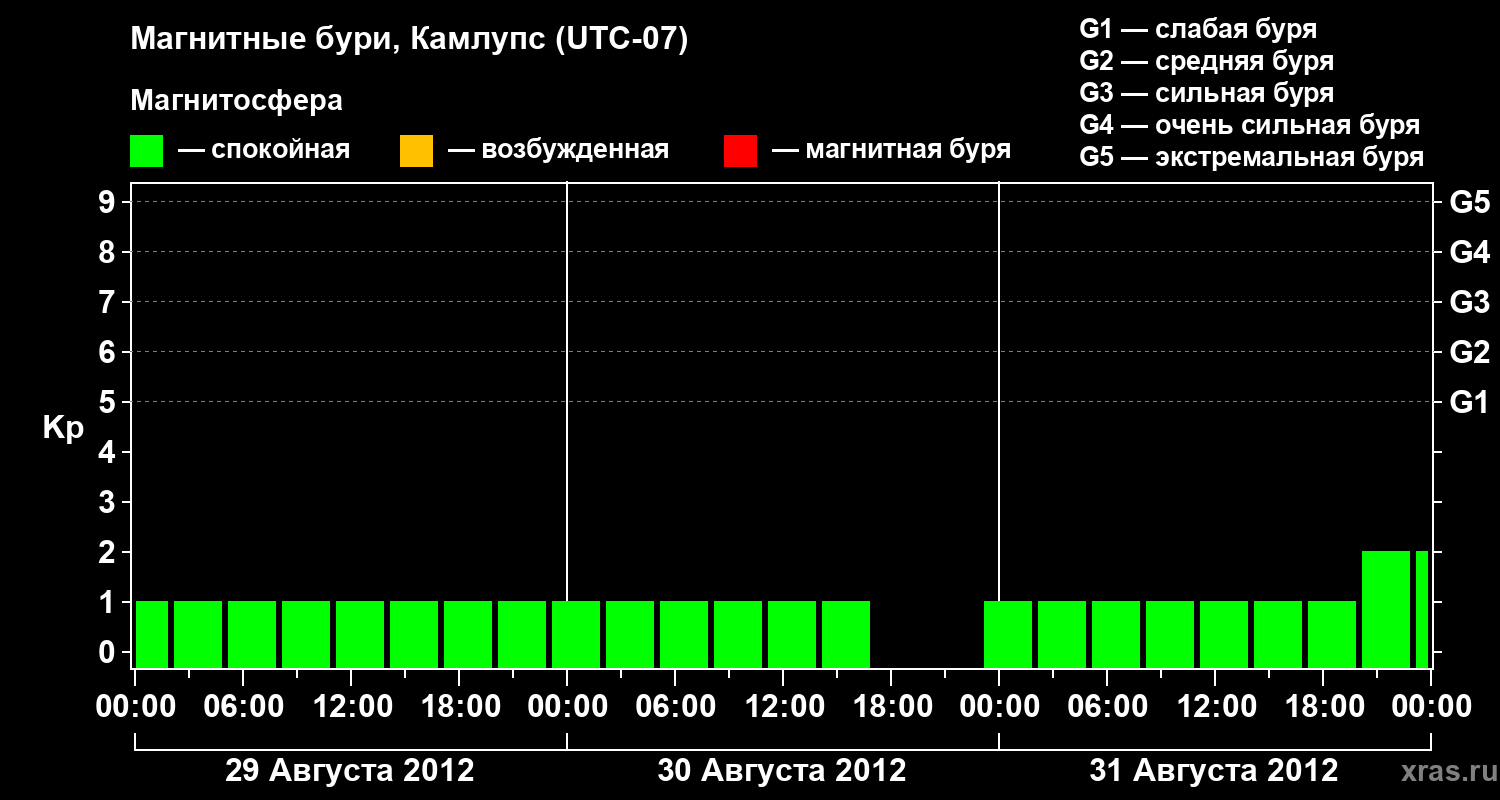Click the red 'магнитная буря' legend swatch
Viewport: 1500px width, 800px height.
tap(740, 151)
